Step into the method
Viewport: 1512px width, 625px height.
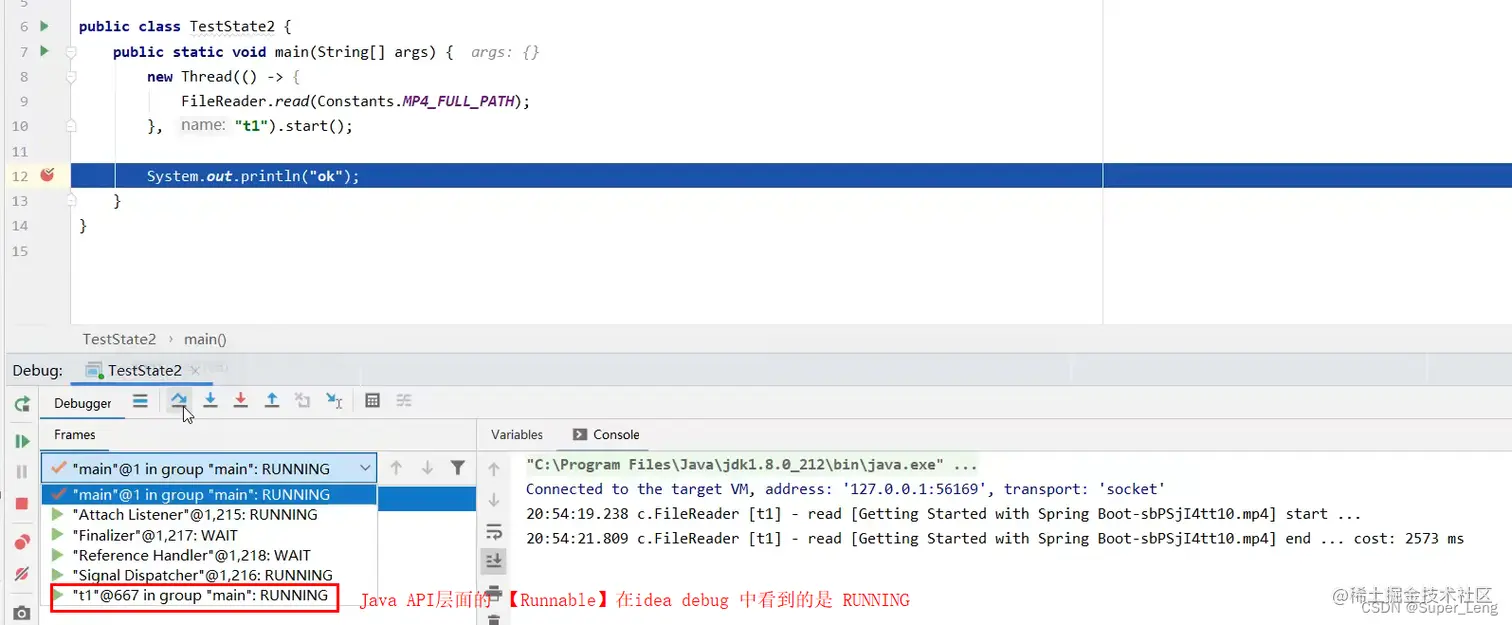click(x=210, y=401)
